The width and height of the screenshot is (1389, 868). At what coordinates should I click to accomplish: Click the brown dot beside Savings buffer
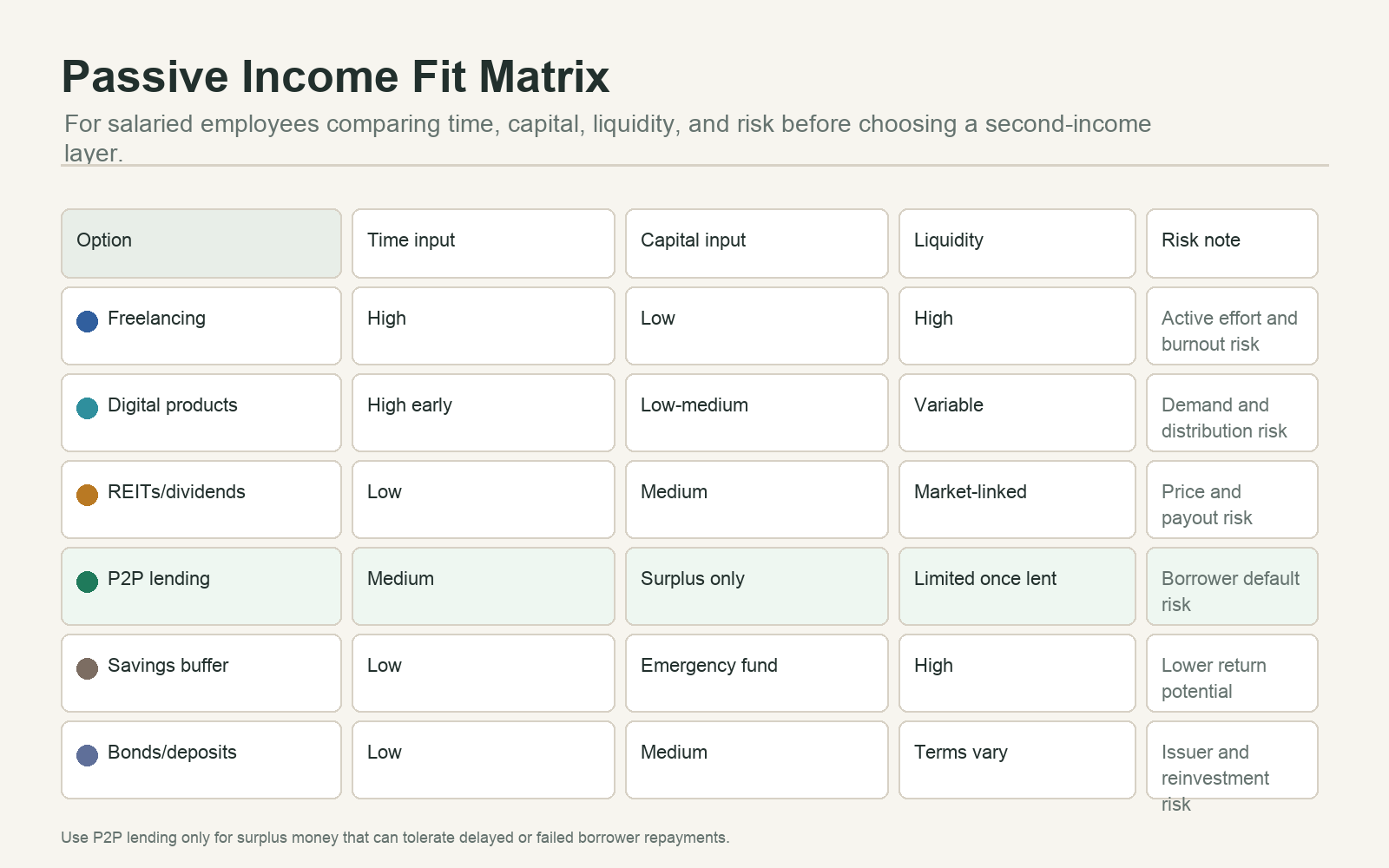(87, 668)
